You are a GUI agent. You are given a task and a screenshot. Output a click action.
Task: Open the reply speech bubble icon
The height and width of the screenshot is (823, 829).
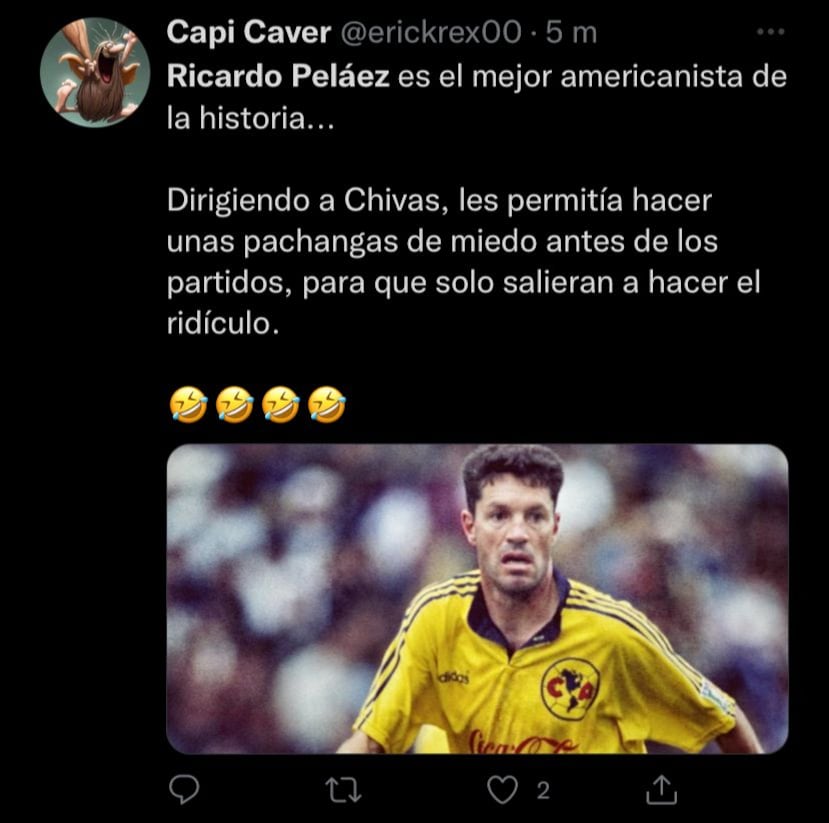click(184, 790)
